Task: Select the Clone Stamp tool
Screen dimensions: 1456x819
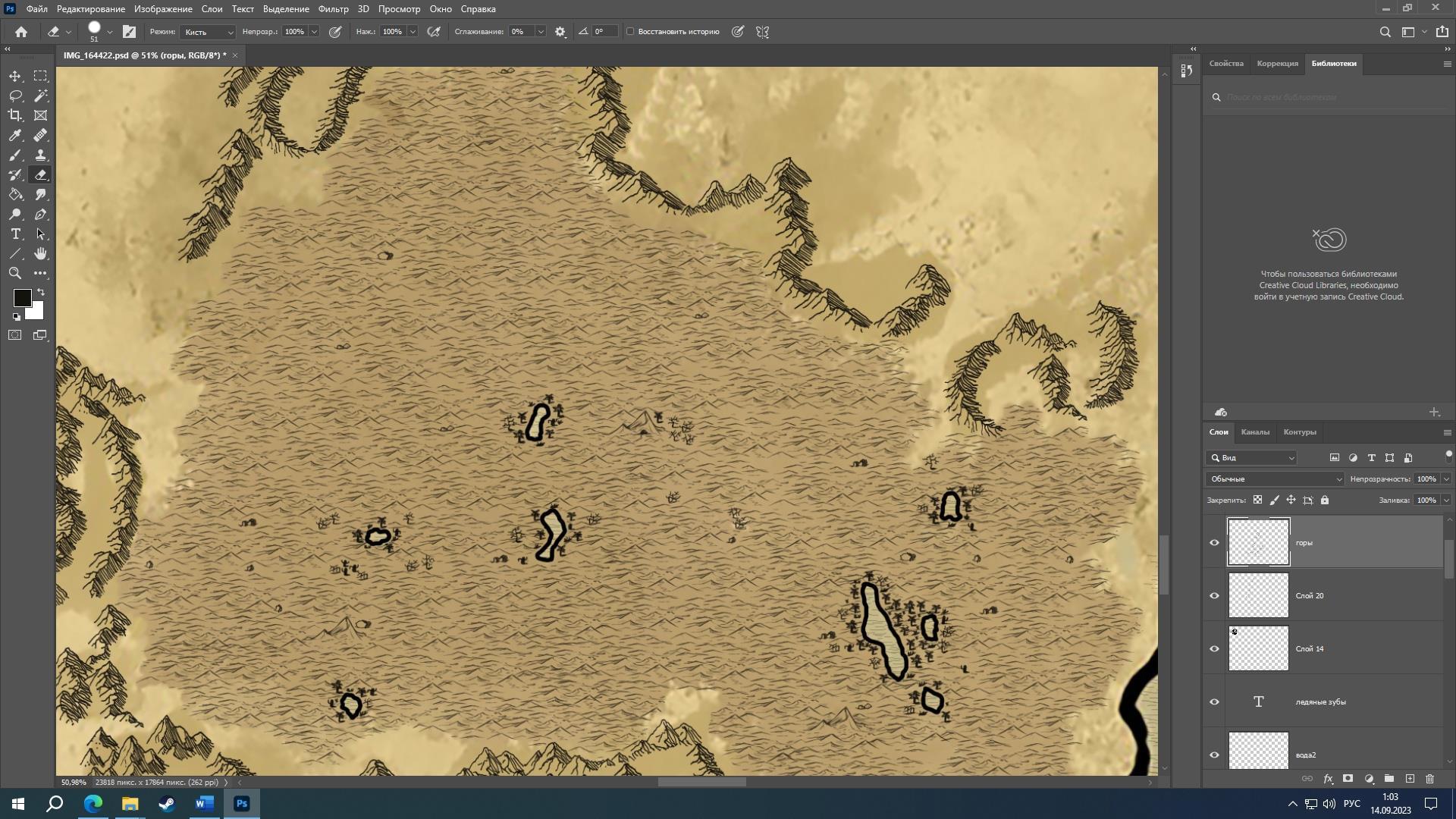Action: [41, 155]
